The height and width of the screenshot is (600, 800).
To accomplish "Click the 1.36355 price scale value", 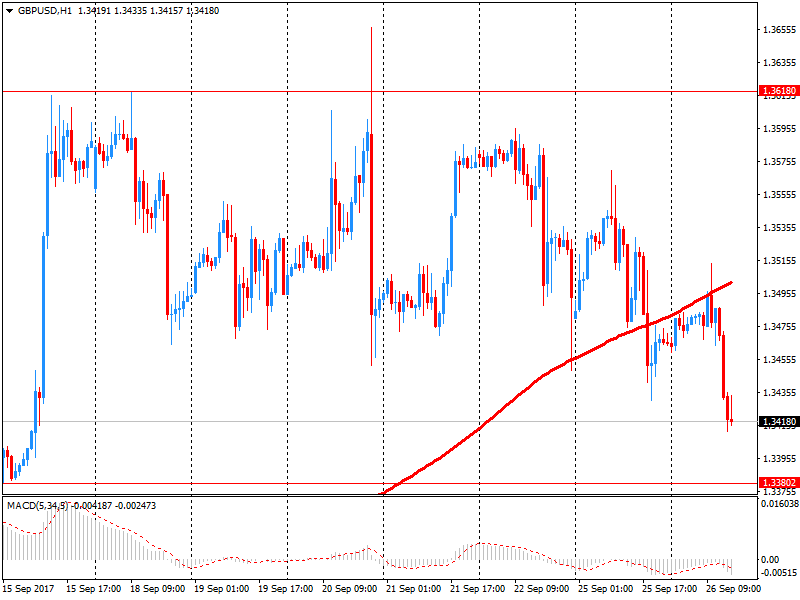I will click(779, 63).
